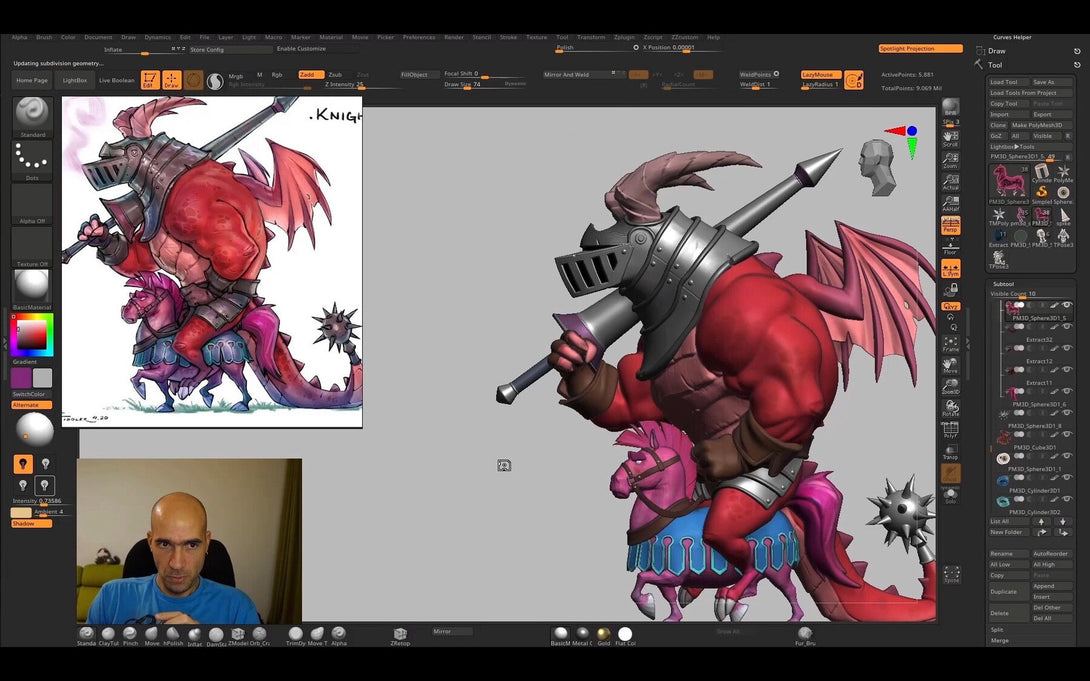1090x681 pixels.
Task: Open the Stroke menu
Action: (508, 38)
